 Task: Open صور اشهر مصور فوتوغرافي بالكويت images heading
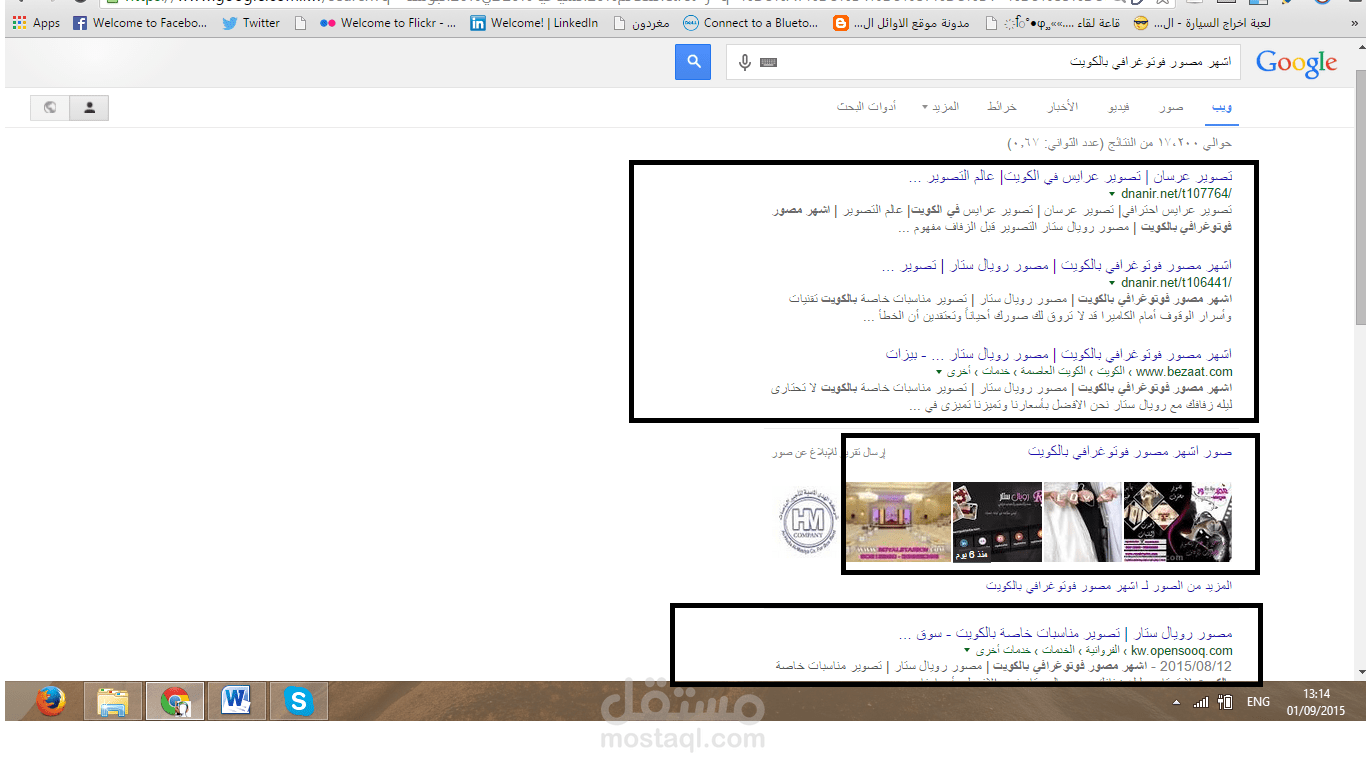point(1130,452)
